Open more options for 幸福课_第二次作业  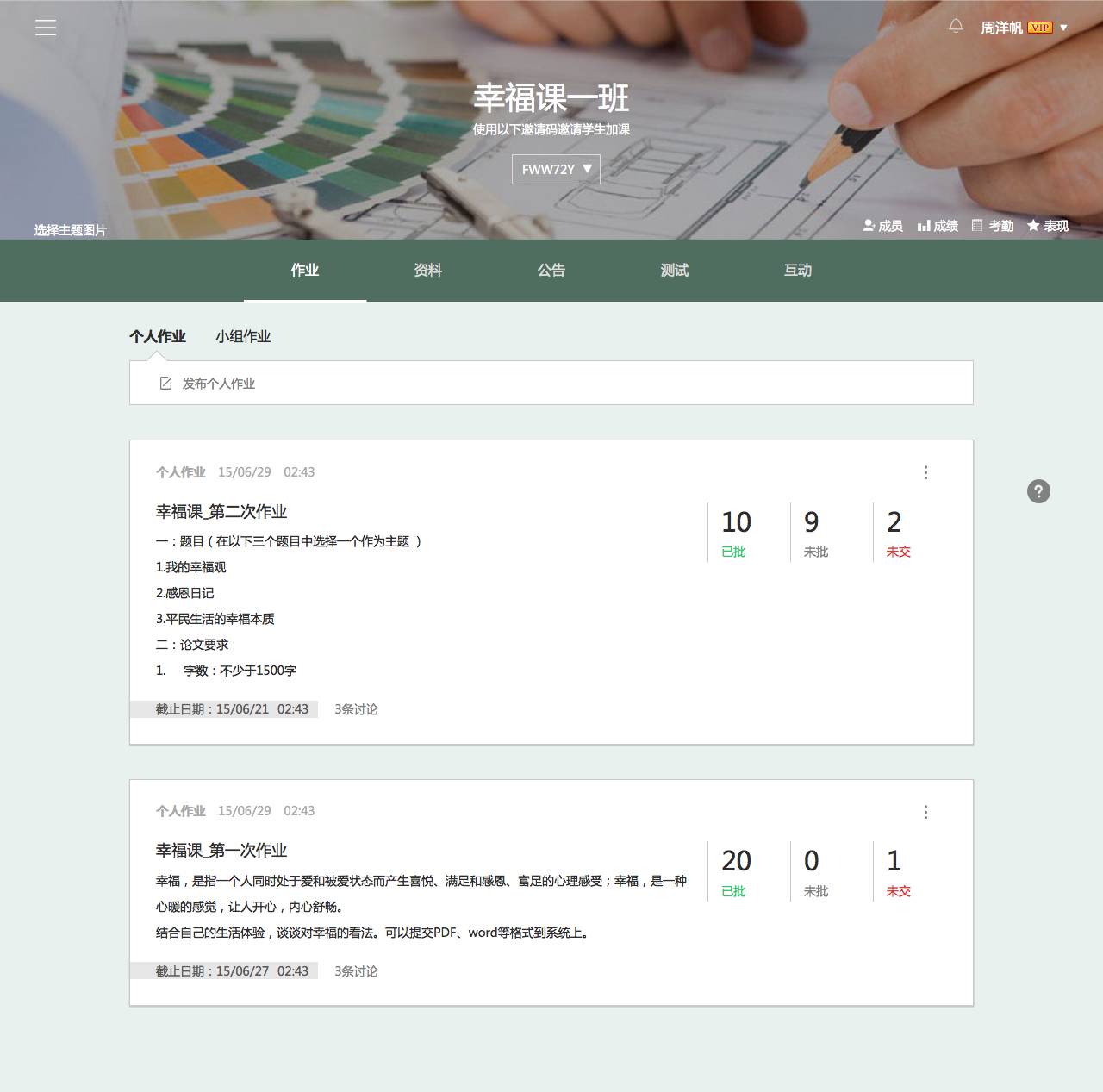pyautogui.click(x=925, y=472)
